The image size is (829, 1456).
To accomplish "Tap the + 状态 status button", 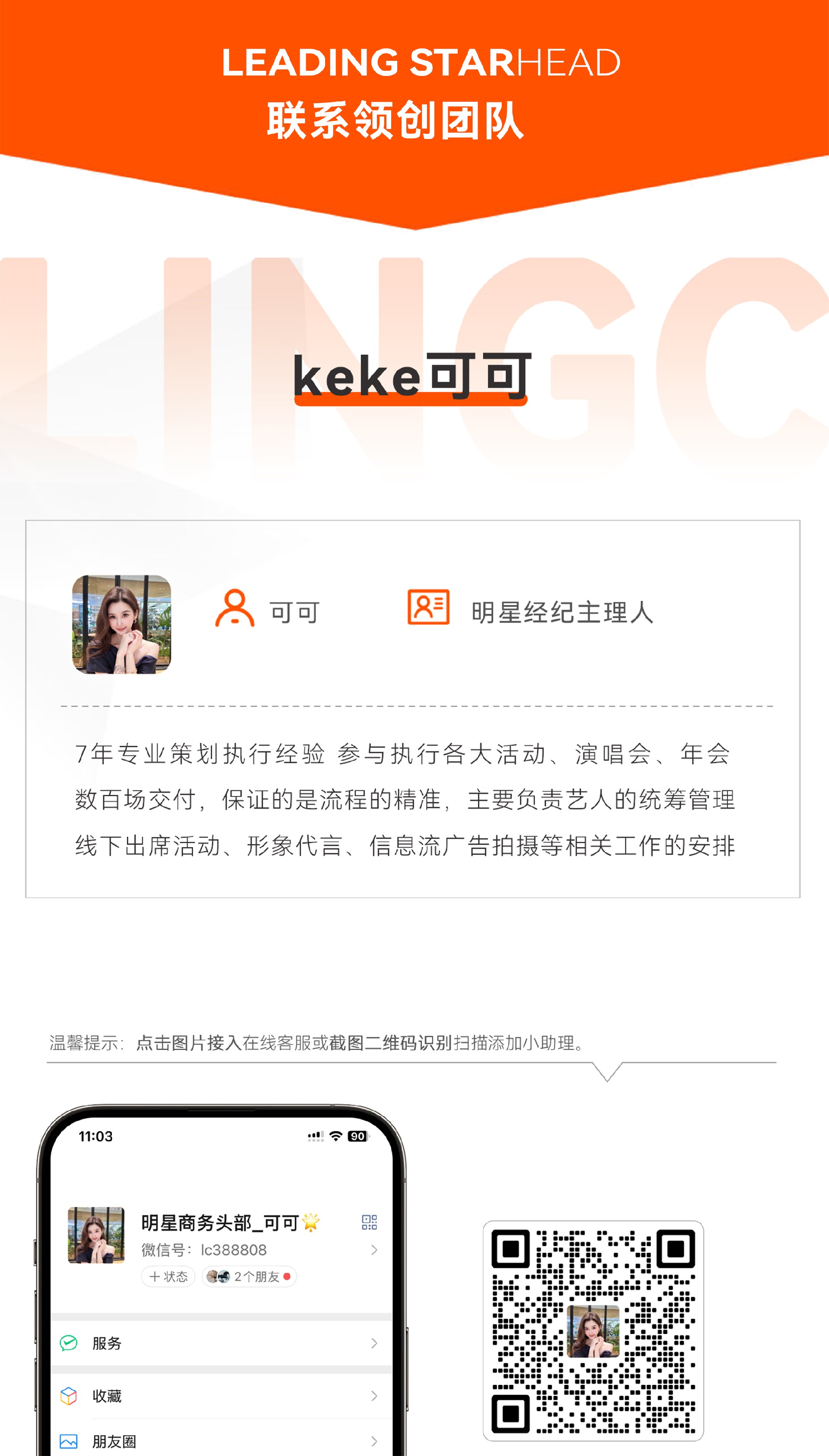I will pos(168,1276).
